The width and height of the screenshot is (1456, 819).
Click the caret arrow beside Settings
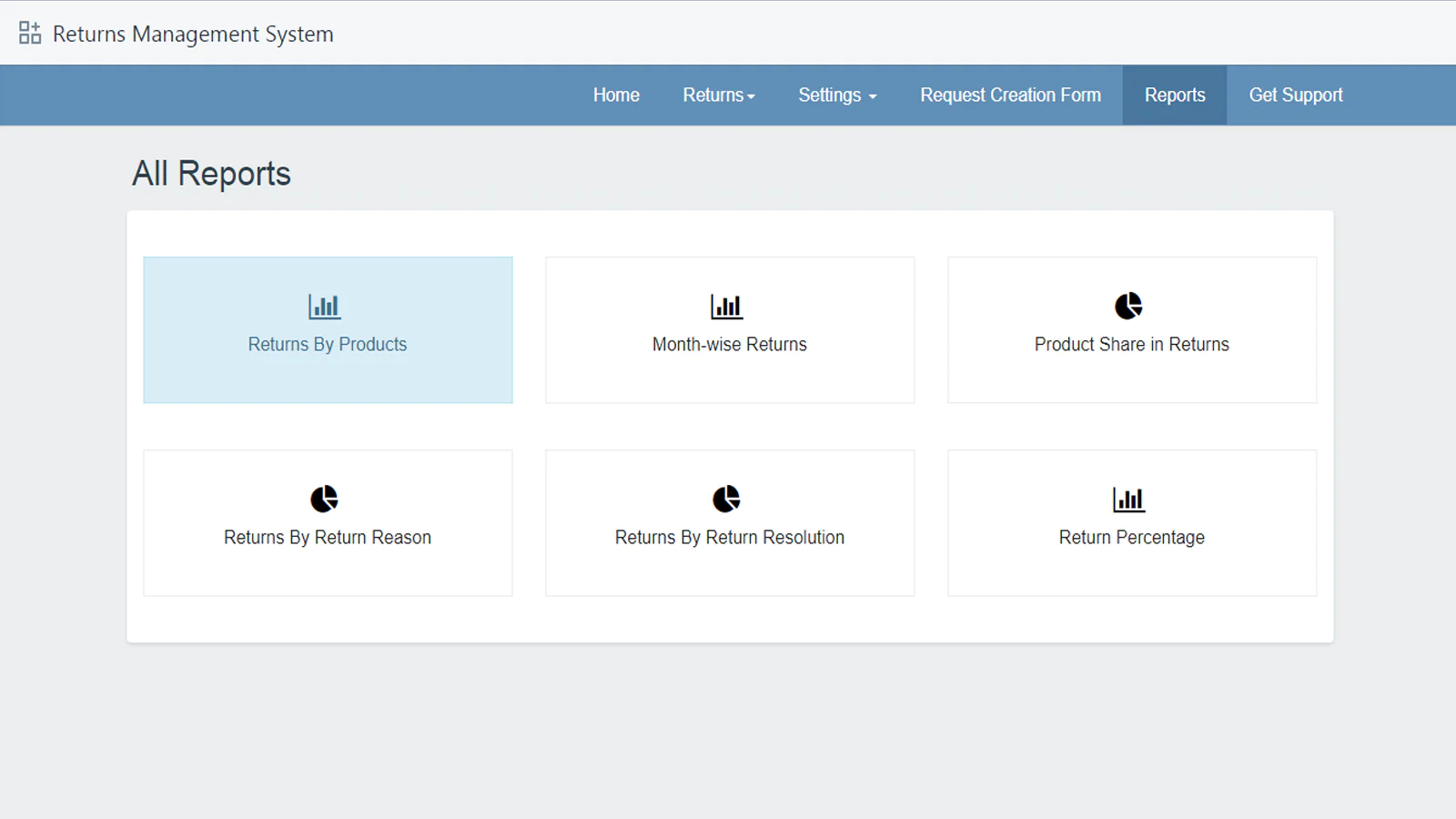(873, 96)
